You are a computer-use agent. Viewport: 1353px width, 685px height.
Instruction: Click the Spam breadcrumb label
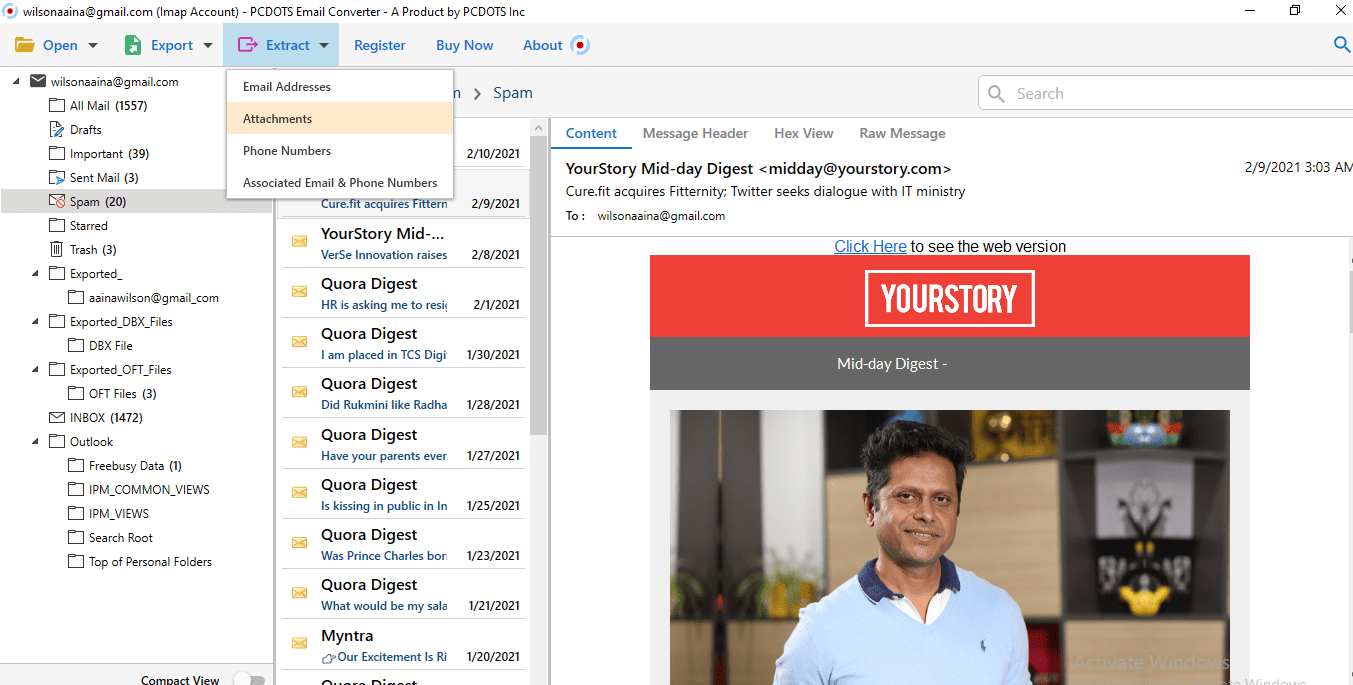(513, 93)
